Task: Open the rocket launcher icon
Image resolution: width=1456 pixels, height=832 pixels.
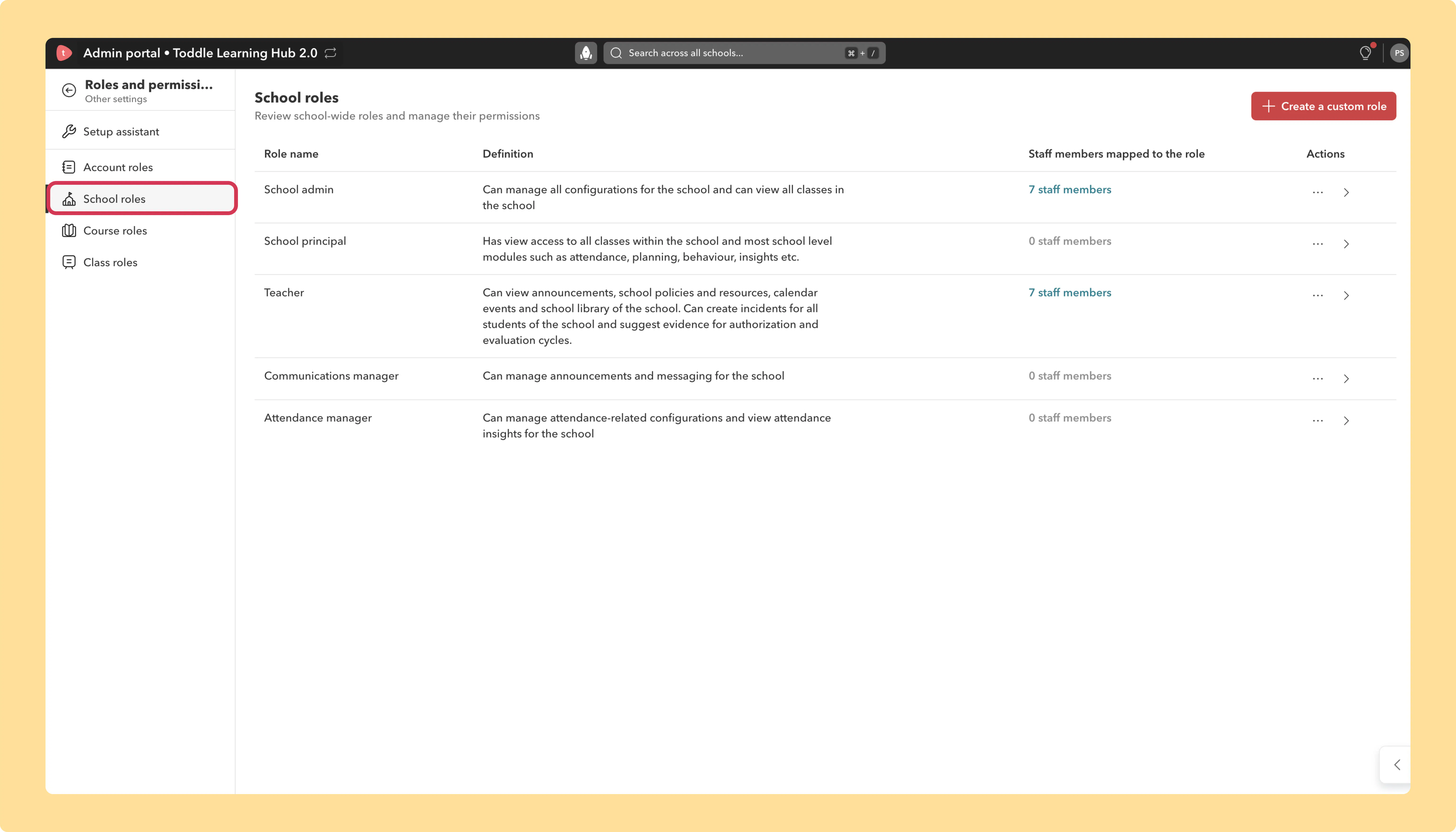Action: tap(586, 53)
